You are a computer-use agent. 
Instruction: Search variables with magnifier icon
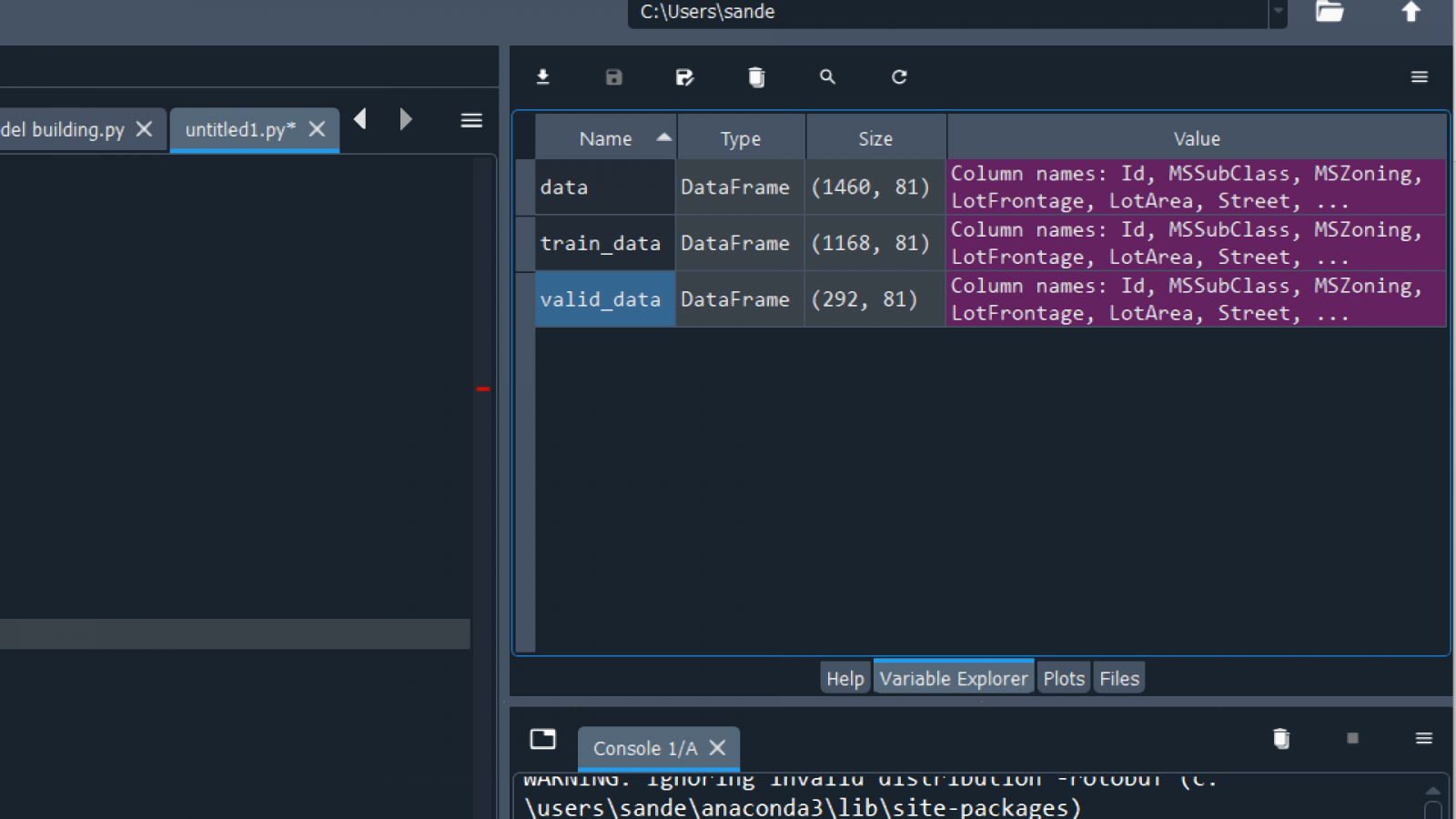coord(827,77)
